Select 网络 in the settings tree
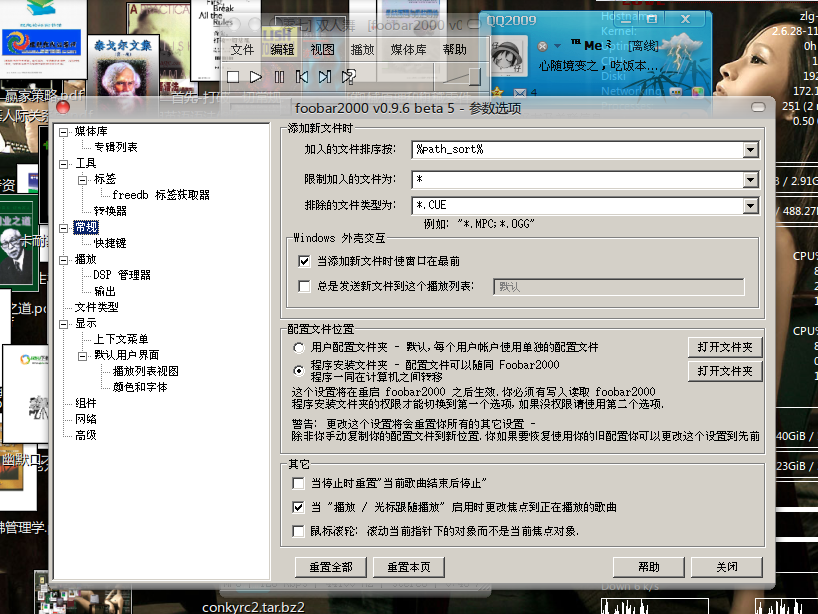The height and width of the screenshot is (614, 818). coord(86,419)
